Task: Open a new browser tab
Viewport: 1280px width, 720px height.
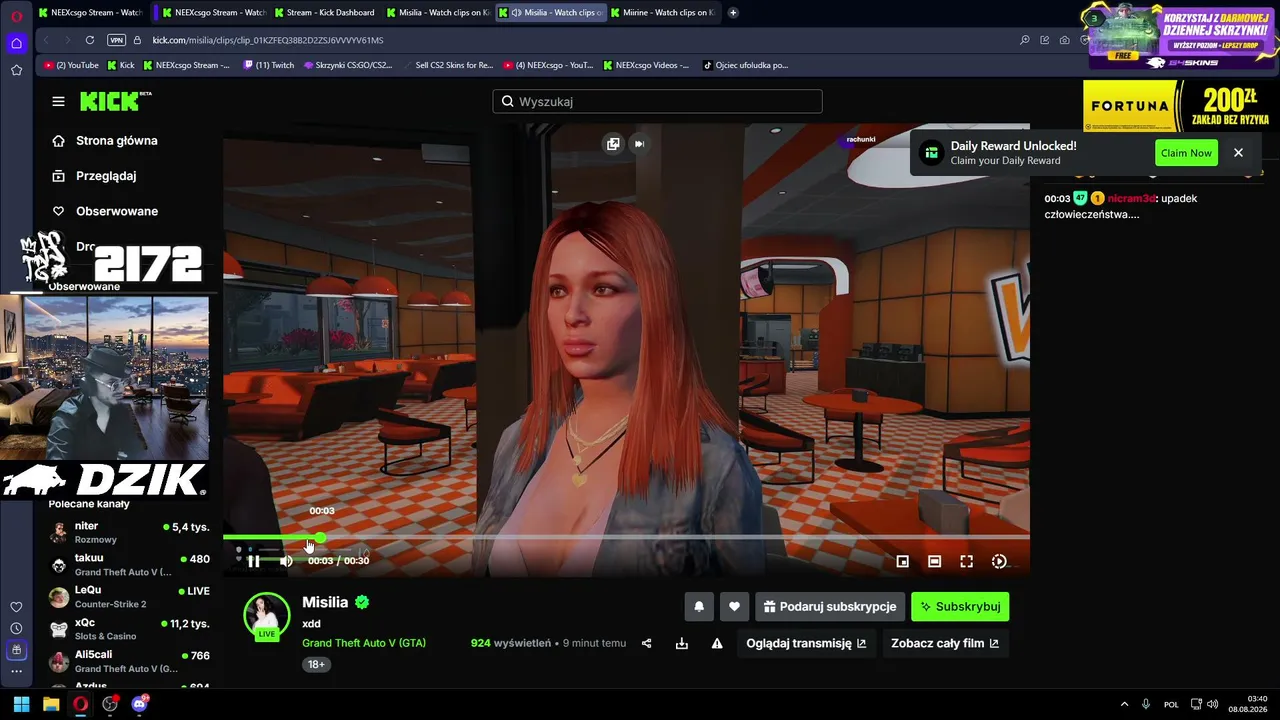Action: 733,13
